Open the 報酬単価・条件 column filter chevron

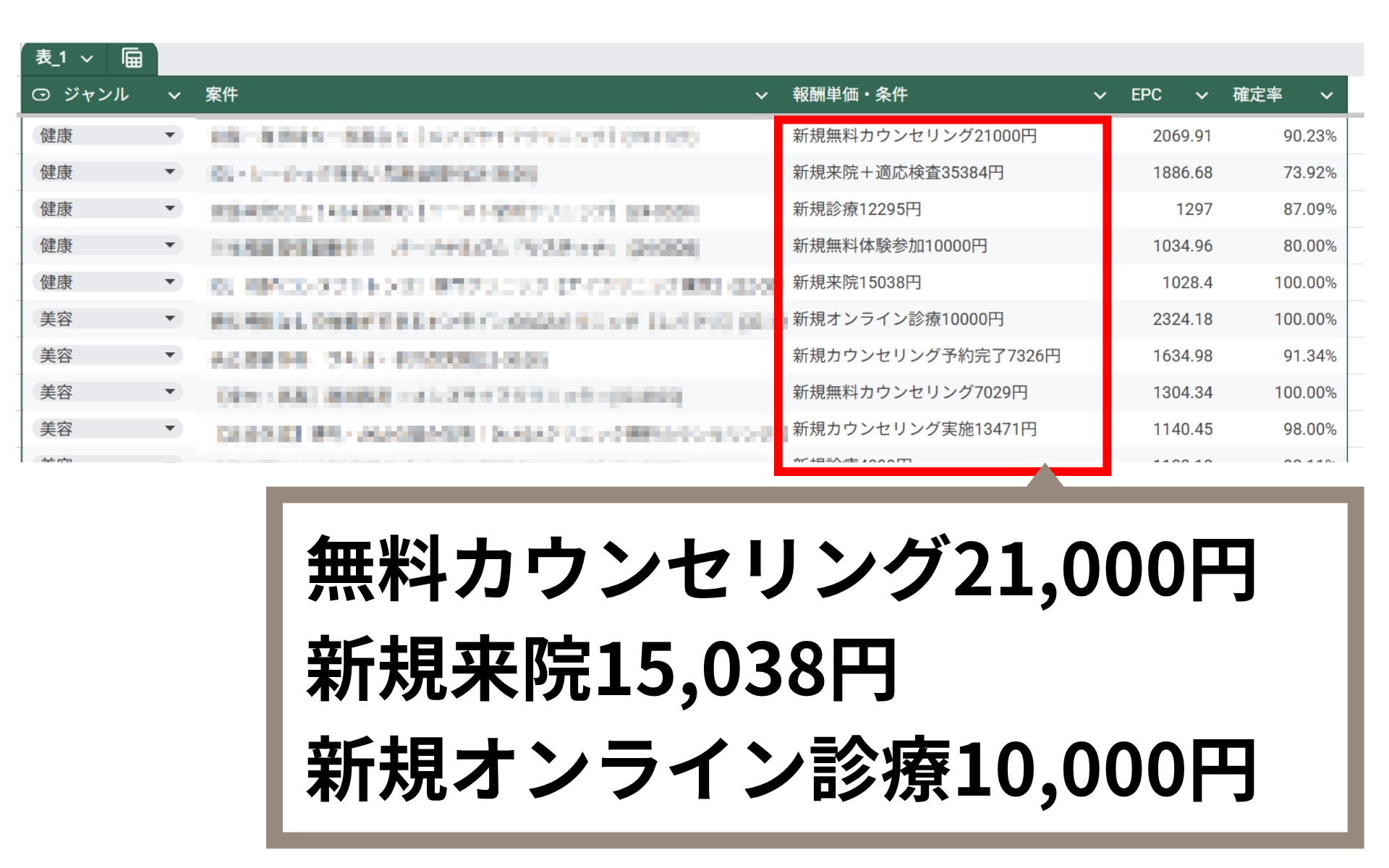(x=1100, y=95)
